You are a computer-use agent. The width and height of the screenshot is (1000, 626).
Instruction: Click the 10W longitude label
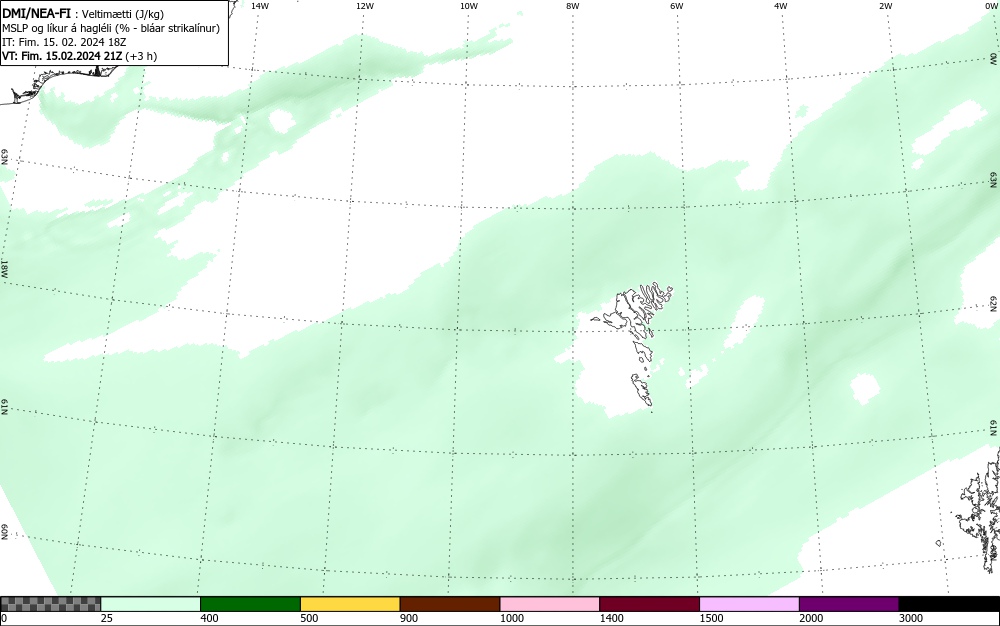coord(469,6)
